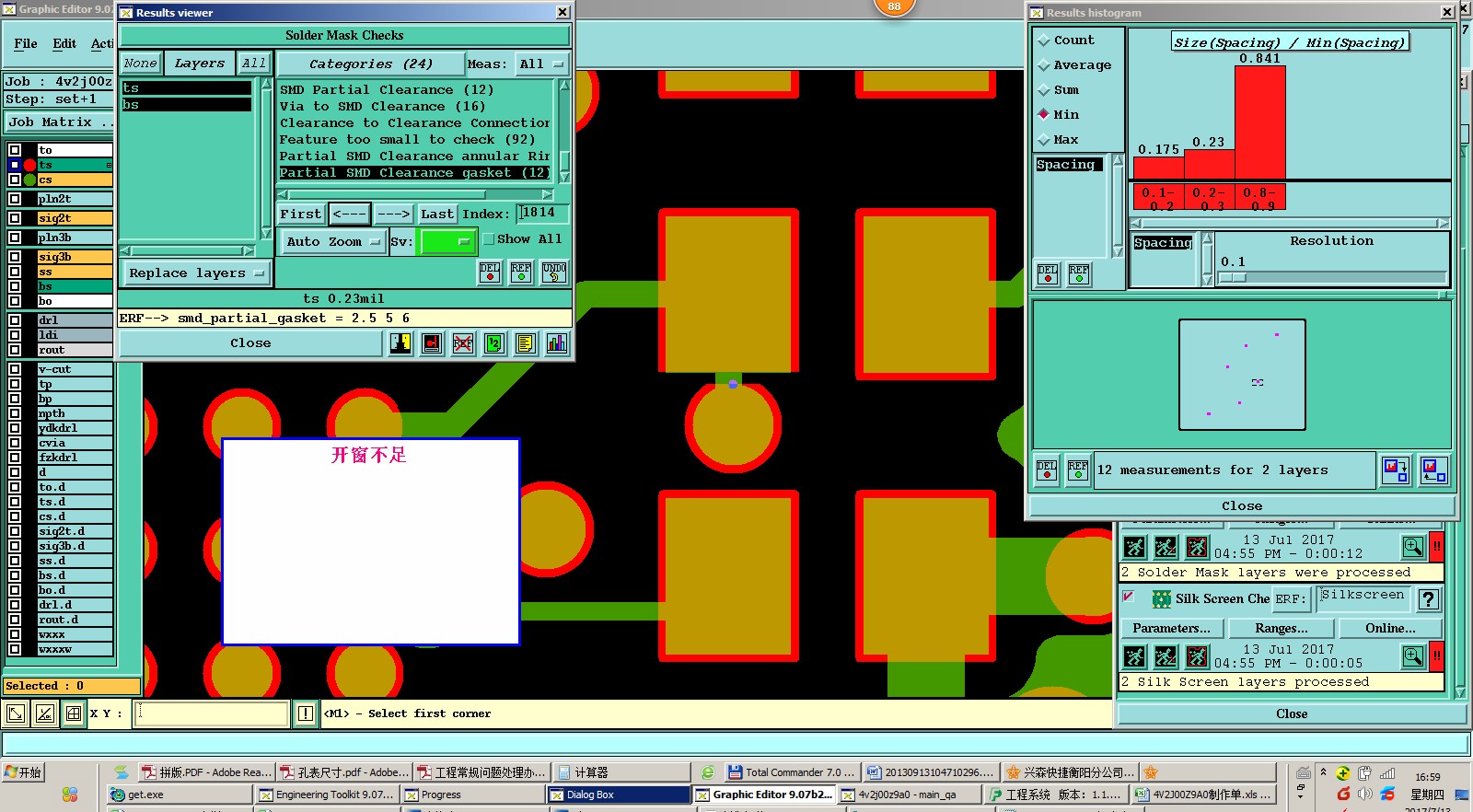The width and height of the screenshot is (1473, 812).
Task: Select 'Feature too small to check (92)' category
Action: [x=407, y=140]
